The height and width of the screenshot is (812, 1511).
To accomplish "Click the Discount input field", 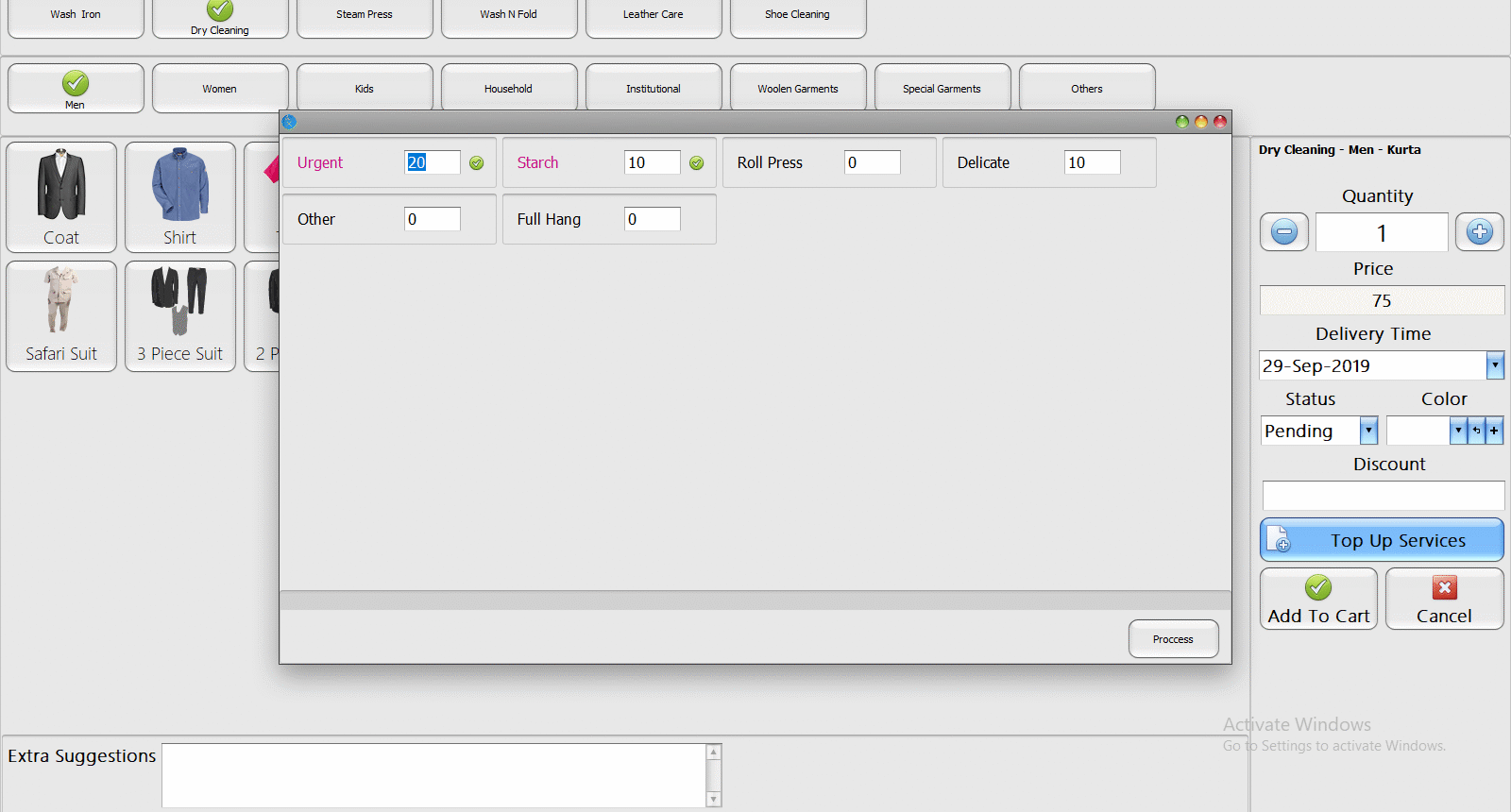I will click(x=1383, y=495).
